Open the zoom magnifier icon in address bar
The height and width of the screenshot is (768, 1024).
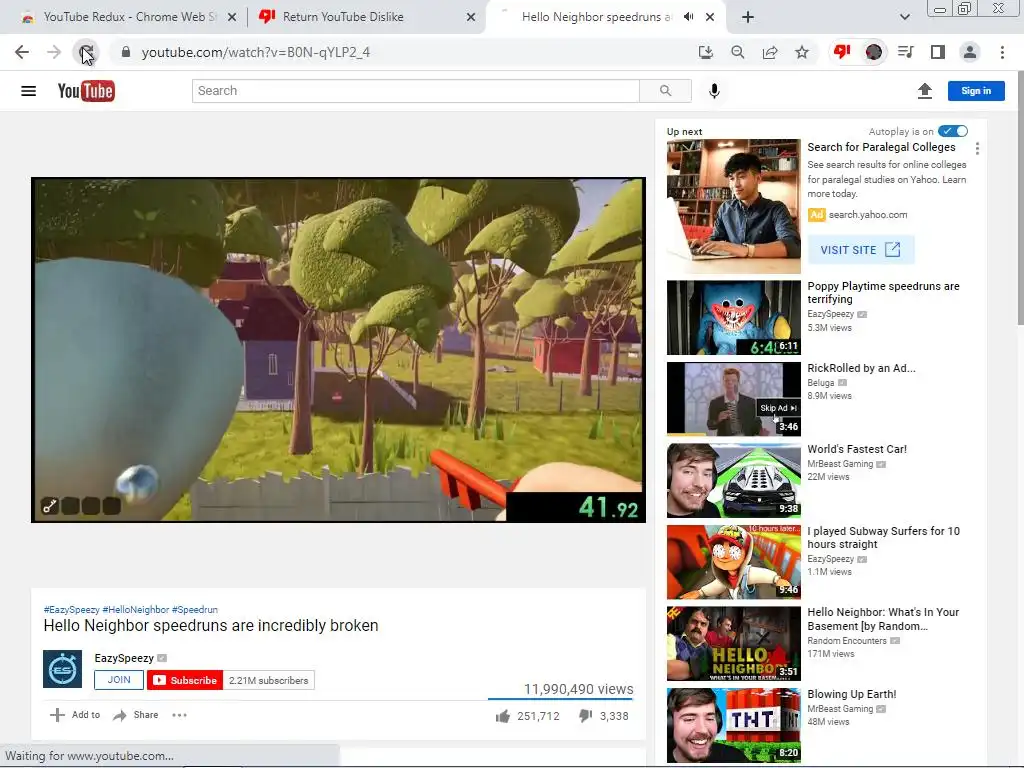point(738,52)
